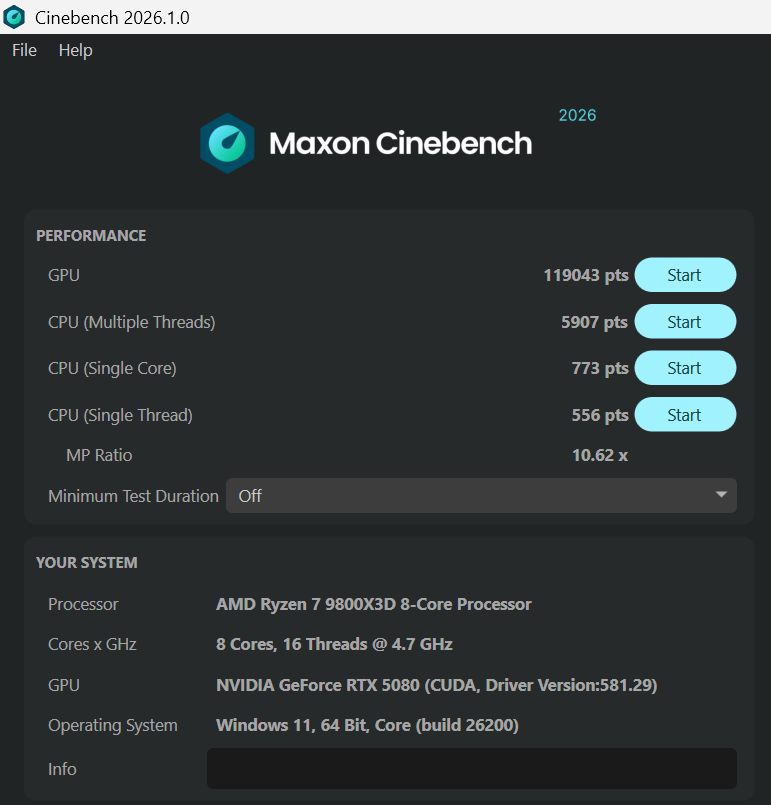Click the 2026 version label
The height and width of the screenshot is (805, 771).
[x=577, y=115]
